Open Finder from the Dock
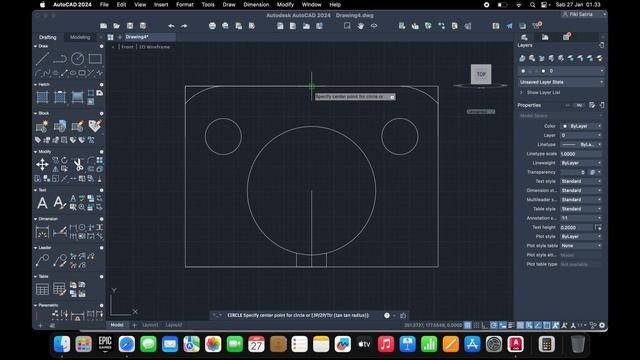This screenshot has width=640, height=360. (x=62, y=344)
